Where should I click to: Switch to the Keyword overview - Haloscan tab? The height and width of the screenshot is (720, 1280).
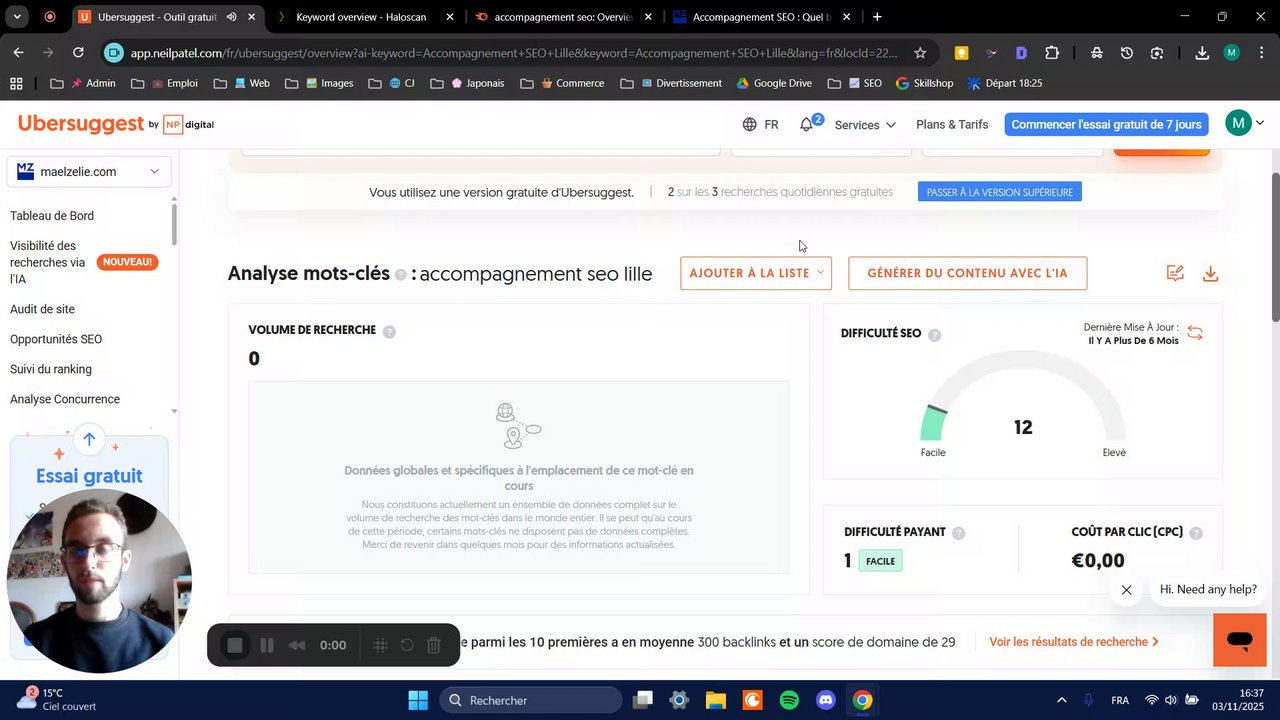click(365, 17)
